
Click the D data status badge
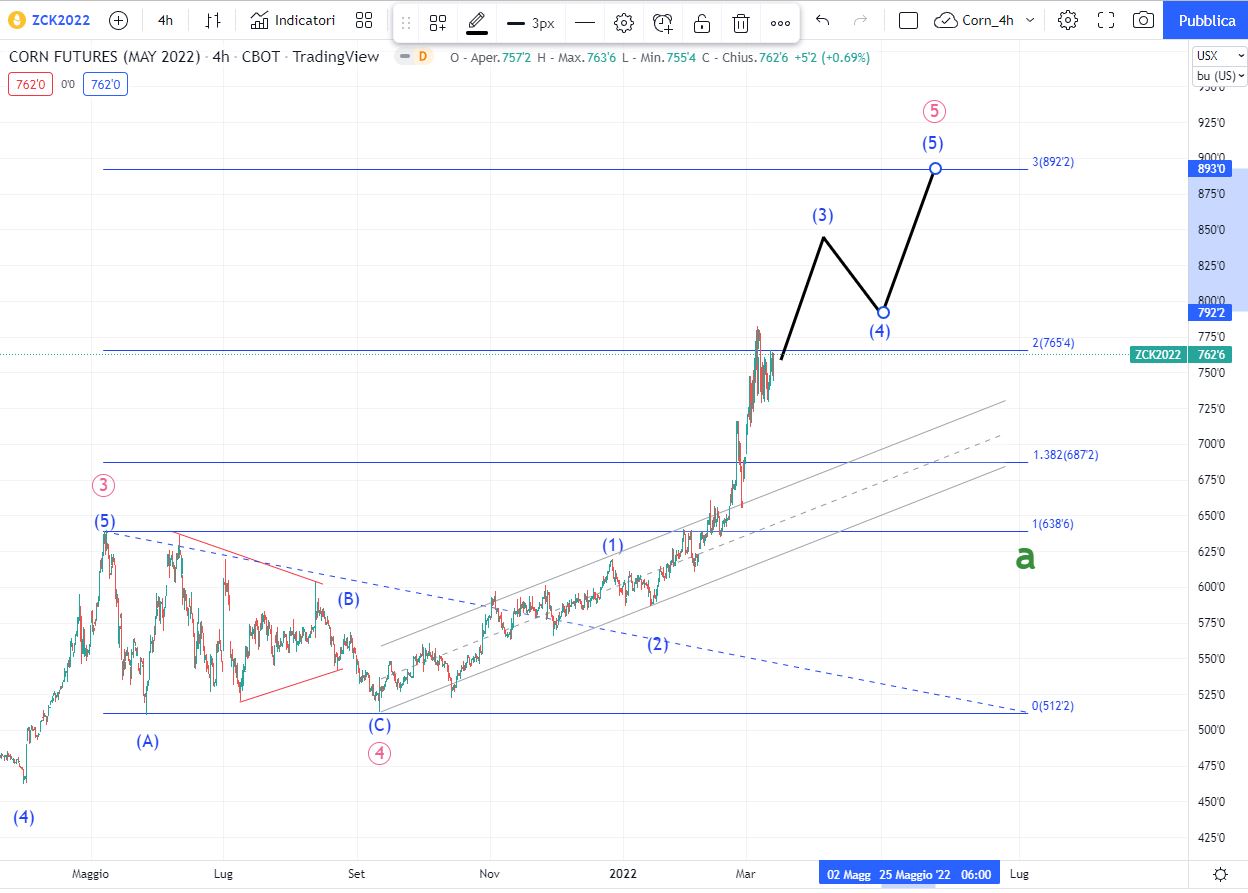[423, 57]
